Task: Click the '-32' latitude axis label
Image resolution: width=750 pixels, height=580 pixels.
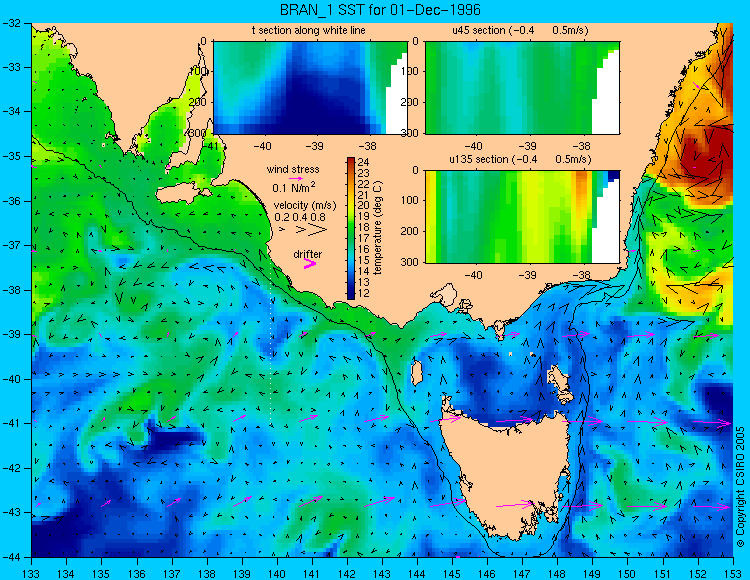Action: pos(11,22)
